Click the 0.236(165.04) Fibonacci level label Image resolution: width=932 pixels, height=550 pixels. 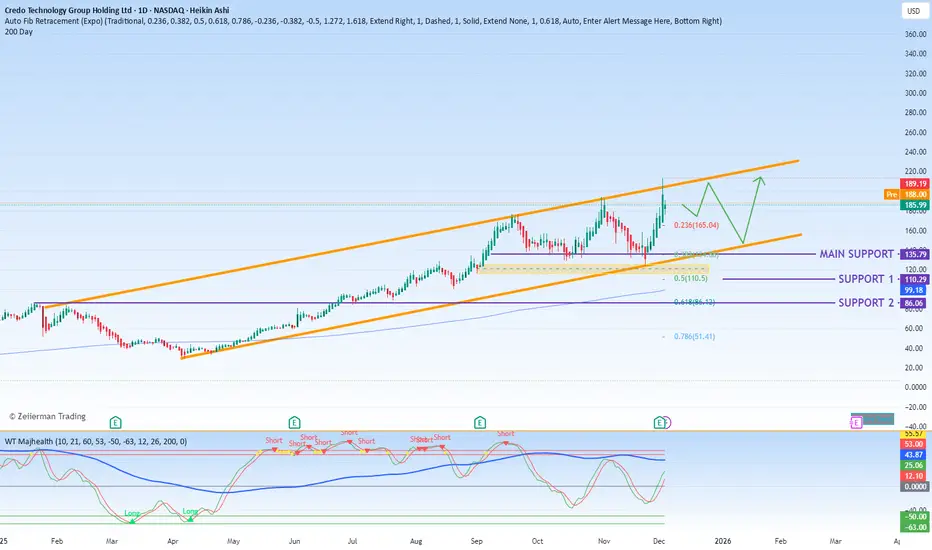click(696, 225)
